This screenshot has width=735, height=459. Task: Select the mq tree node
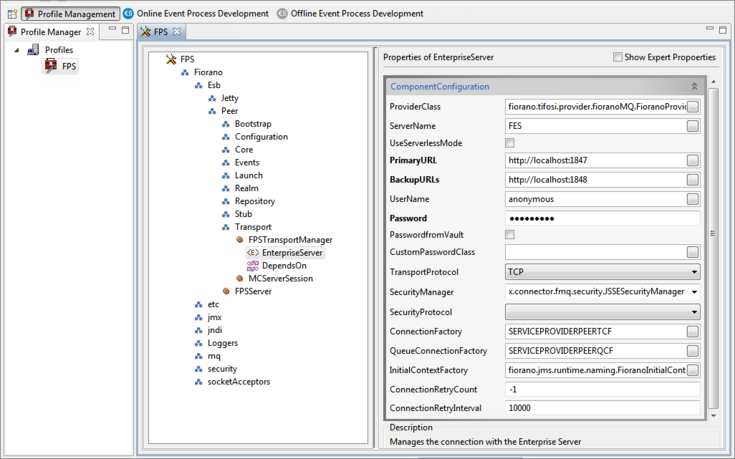[214, 356]
